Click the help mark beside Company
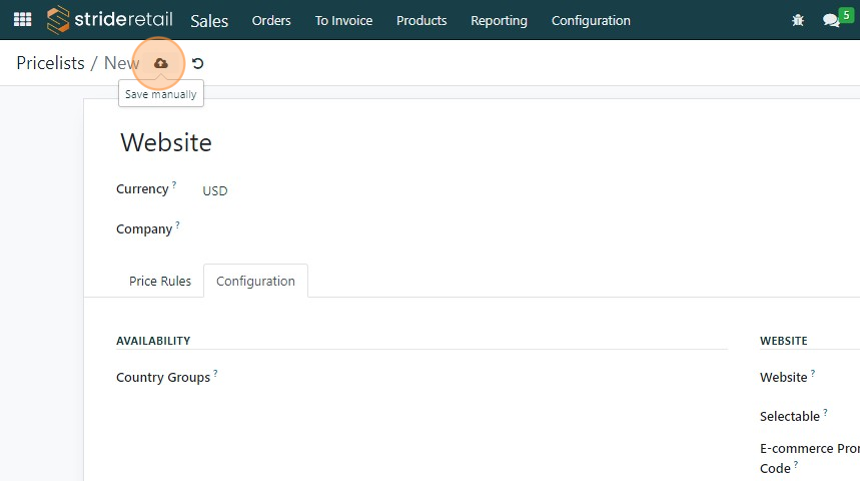Screen dimensions: 860x481 tap(178, 225)
